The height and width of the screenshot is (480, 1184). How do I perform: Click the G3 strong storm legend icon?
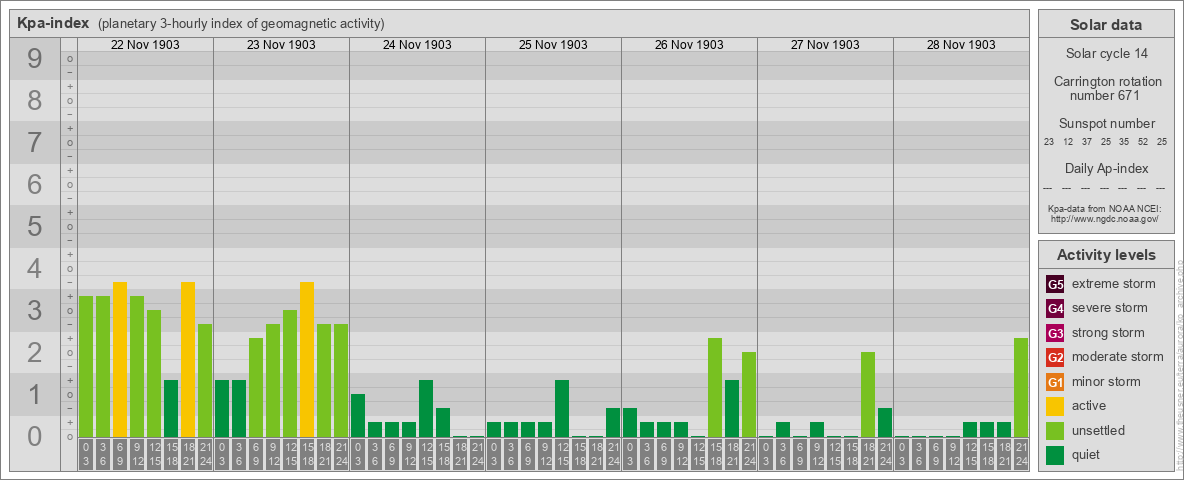click(1055, 333)
